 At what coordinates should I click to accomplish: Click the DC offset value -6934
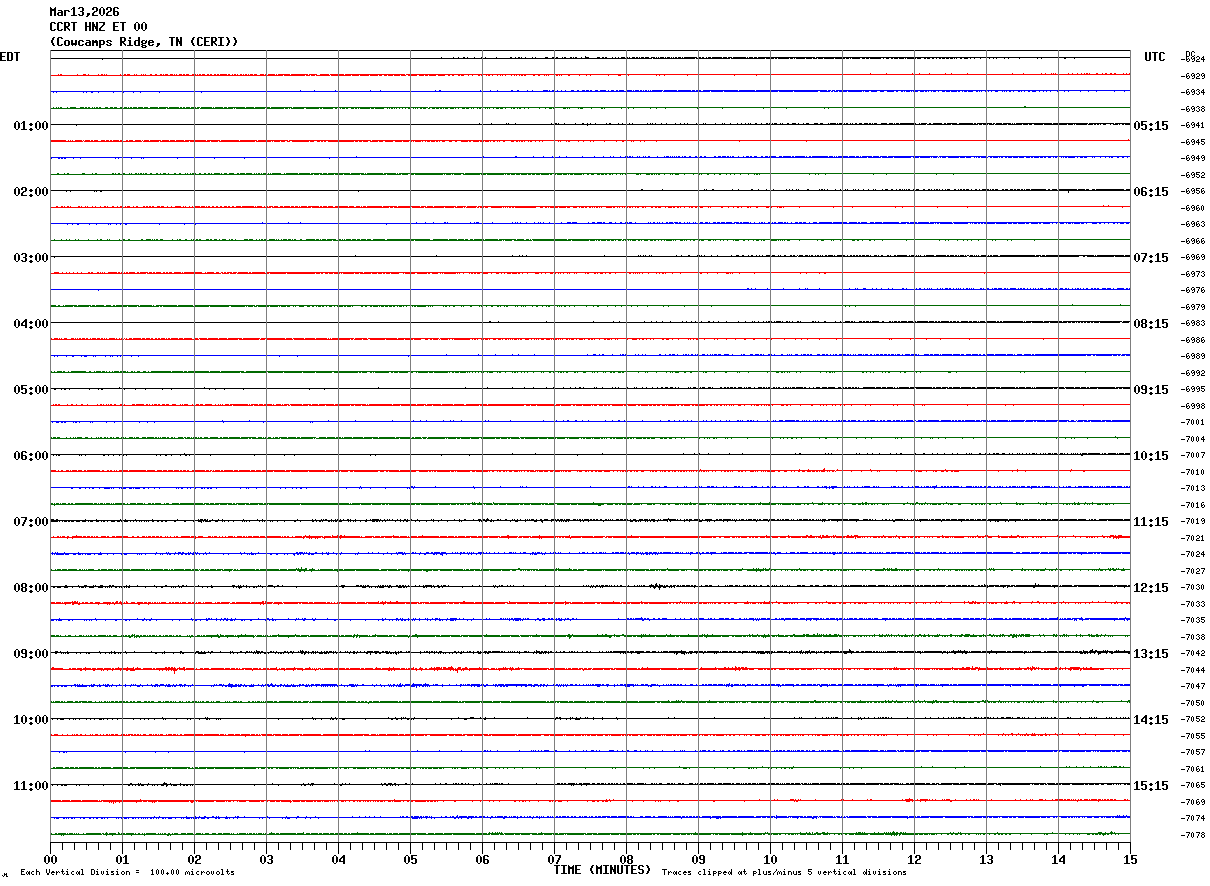[1193, 92]
